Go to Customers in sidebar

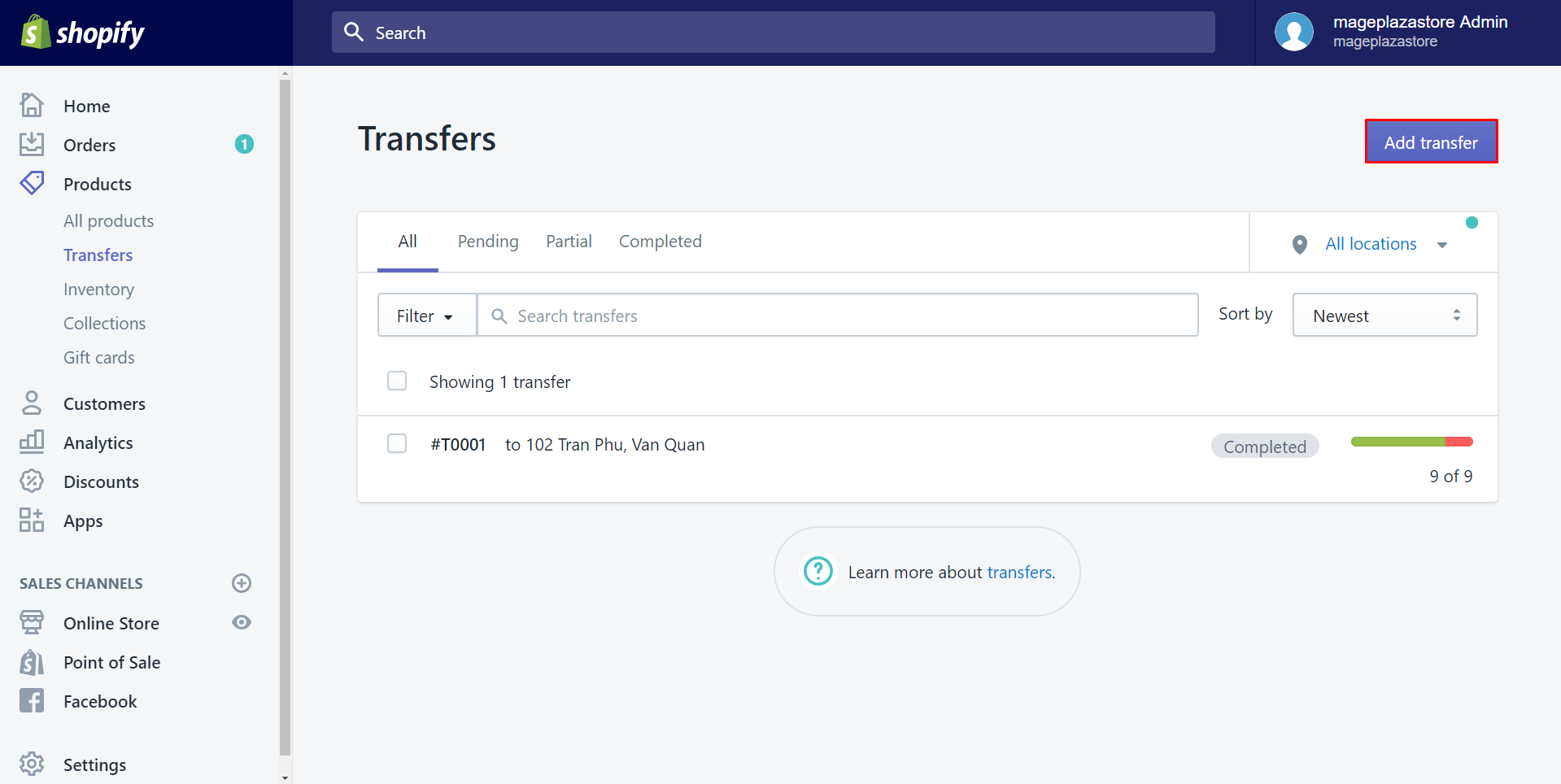pos(104,403)
